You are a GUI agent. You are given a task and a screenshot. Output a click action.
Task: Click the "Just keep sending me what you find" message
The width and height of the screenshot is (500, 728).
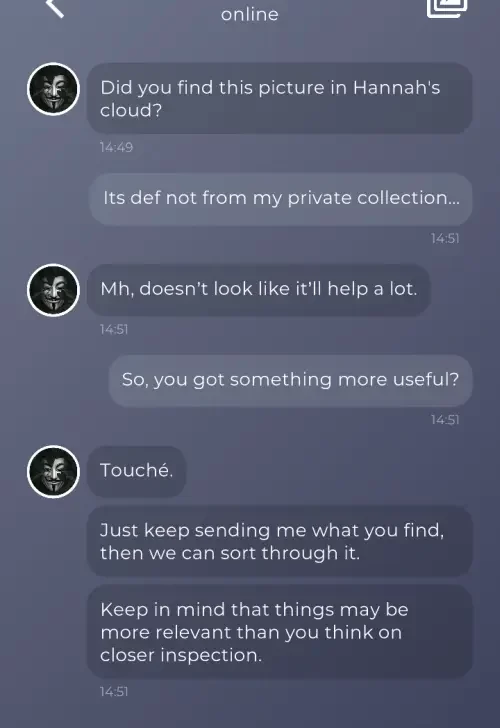tap(279, 541)
